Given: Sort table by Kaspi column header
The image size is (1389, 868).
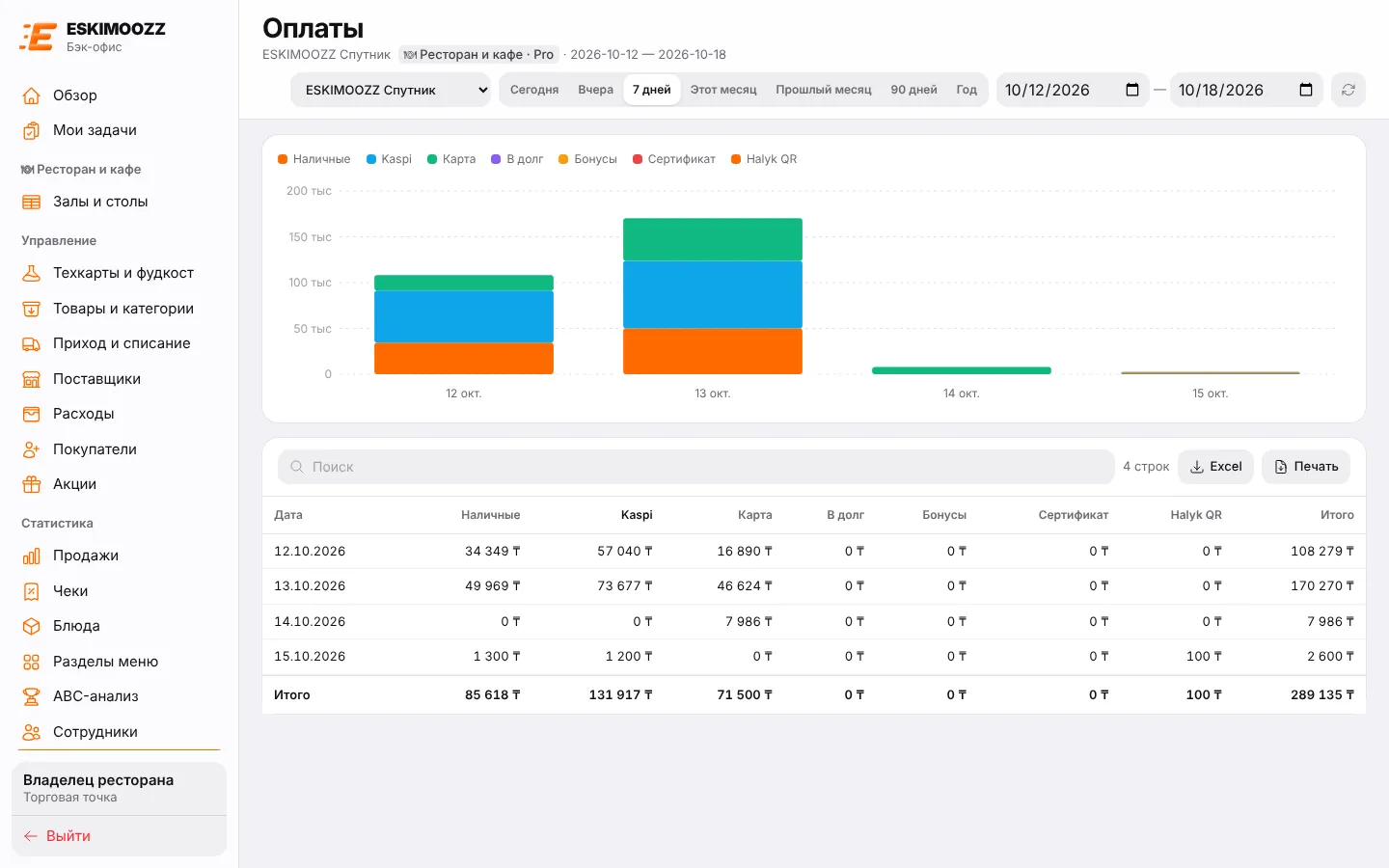Looking at the screenshot, I should tap(637, 515).
